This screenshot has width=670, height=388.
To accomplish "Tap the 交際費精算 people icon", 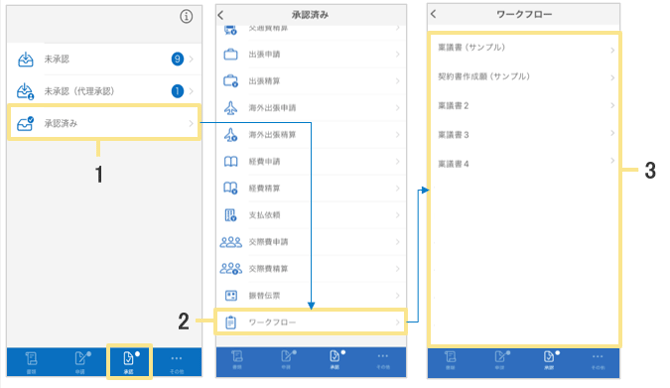I will click(231, 268).
